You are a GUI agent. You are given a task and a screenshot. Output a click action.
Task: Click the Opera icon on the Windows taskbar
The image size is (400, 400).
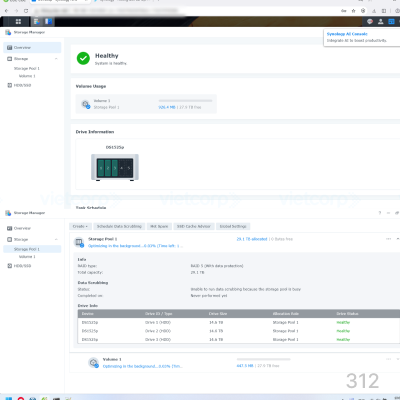point(21,398)
